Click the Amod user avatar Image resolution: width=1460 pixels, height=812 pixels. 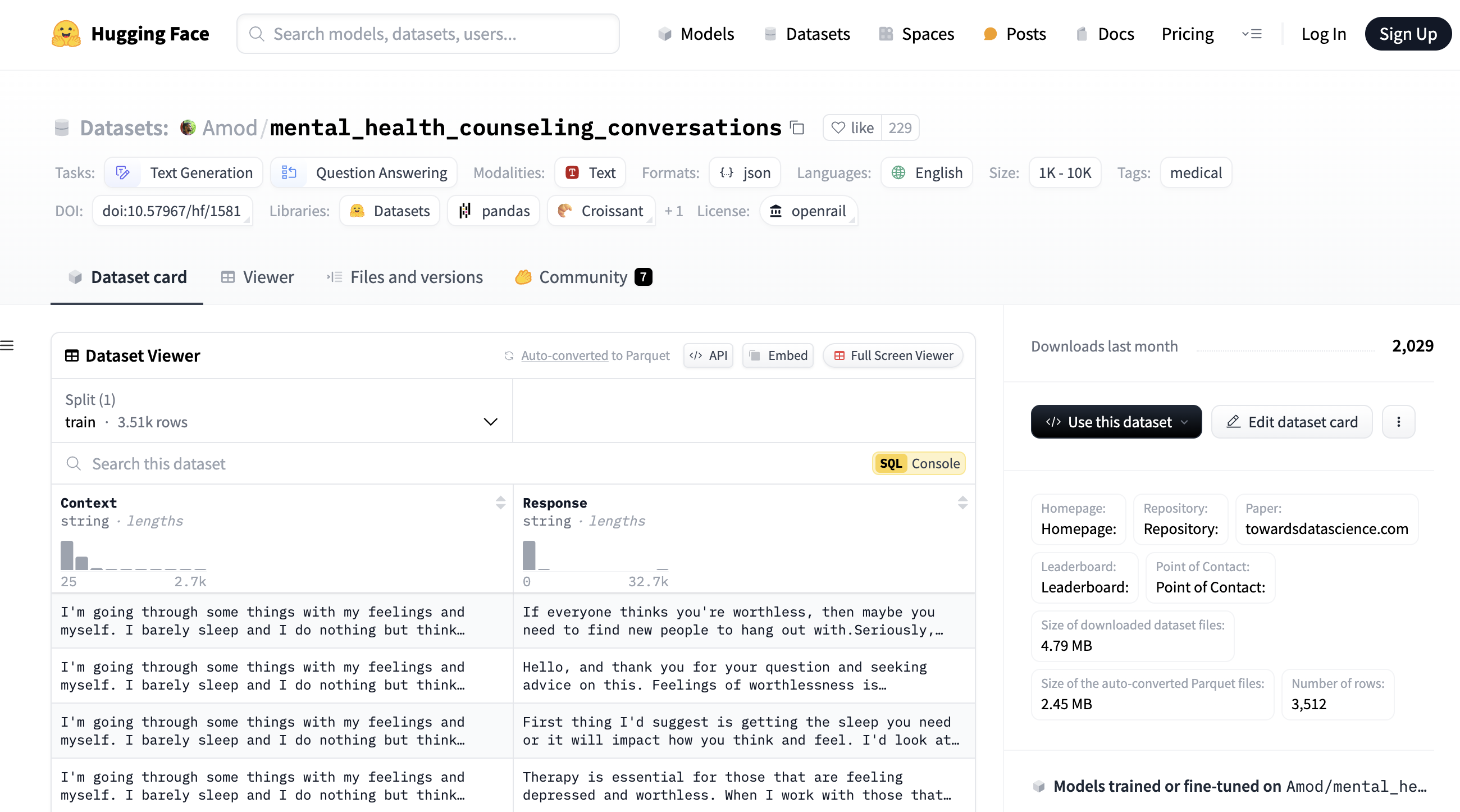(x=188, y=127)
